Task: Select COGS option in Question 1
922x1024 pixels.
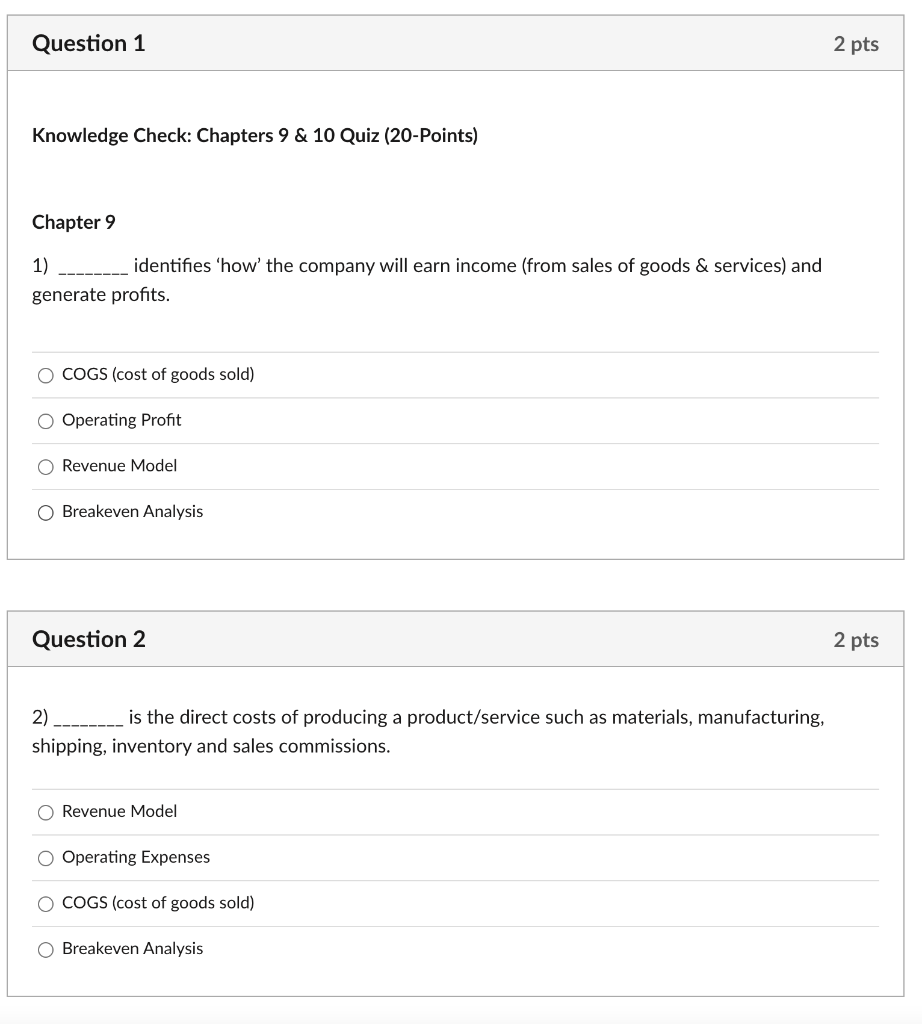Action: click(45, 375)
